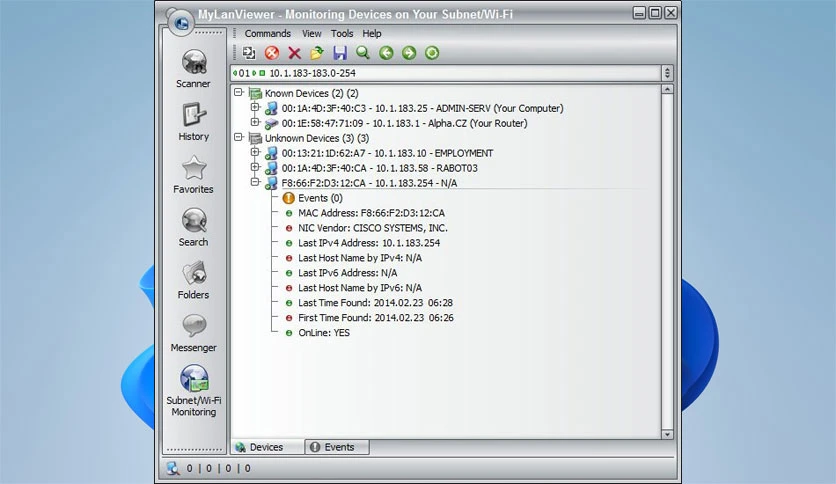Click the green refresh circle toolbar icon
This screenshot has width=836, height=484.
coord(432,53)
